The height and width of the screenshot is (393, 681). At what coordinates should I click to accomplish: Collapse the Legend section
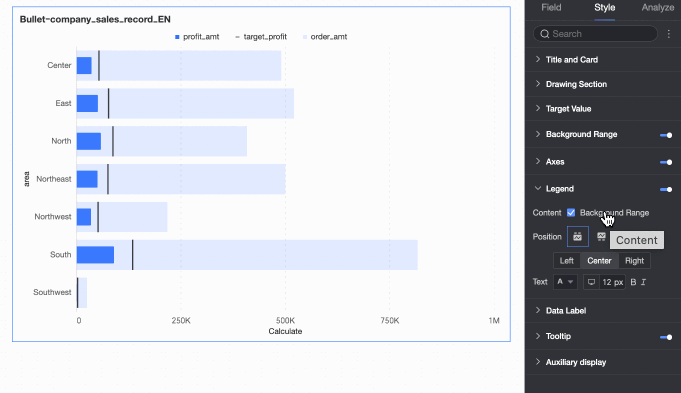pos(538,188)
